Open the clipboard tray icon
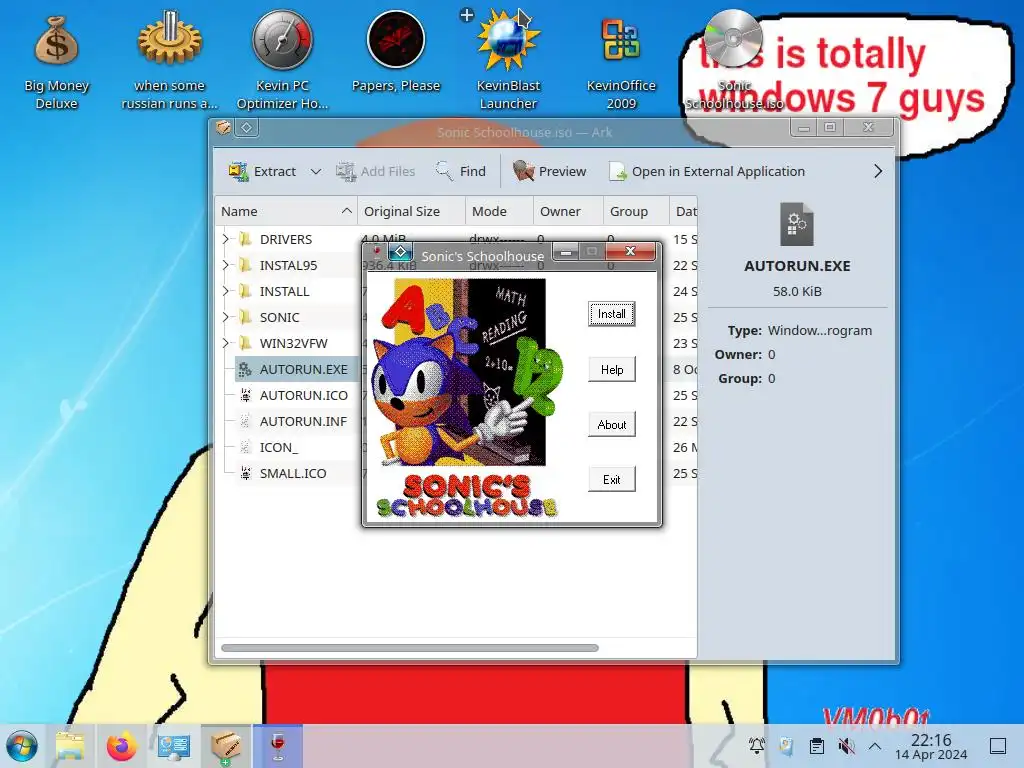The height and width of the screenshot is (768, 1024). pyautogui.click(x=816, y=746)
